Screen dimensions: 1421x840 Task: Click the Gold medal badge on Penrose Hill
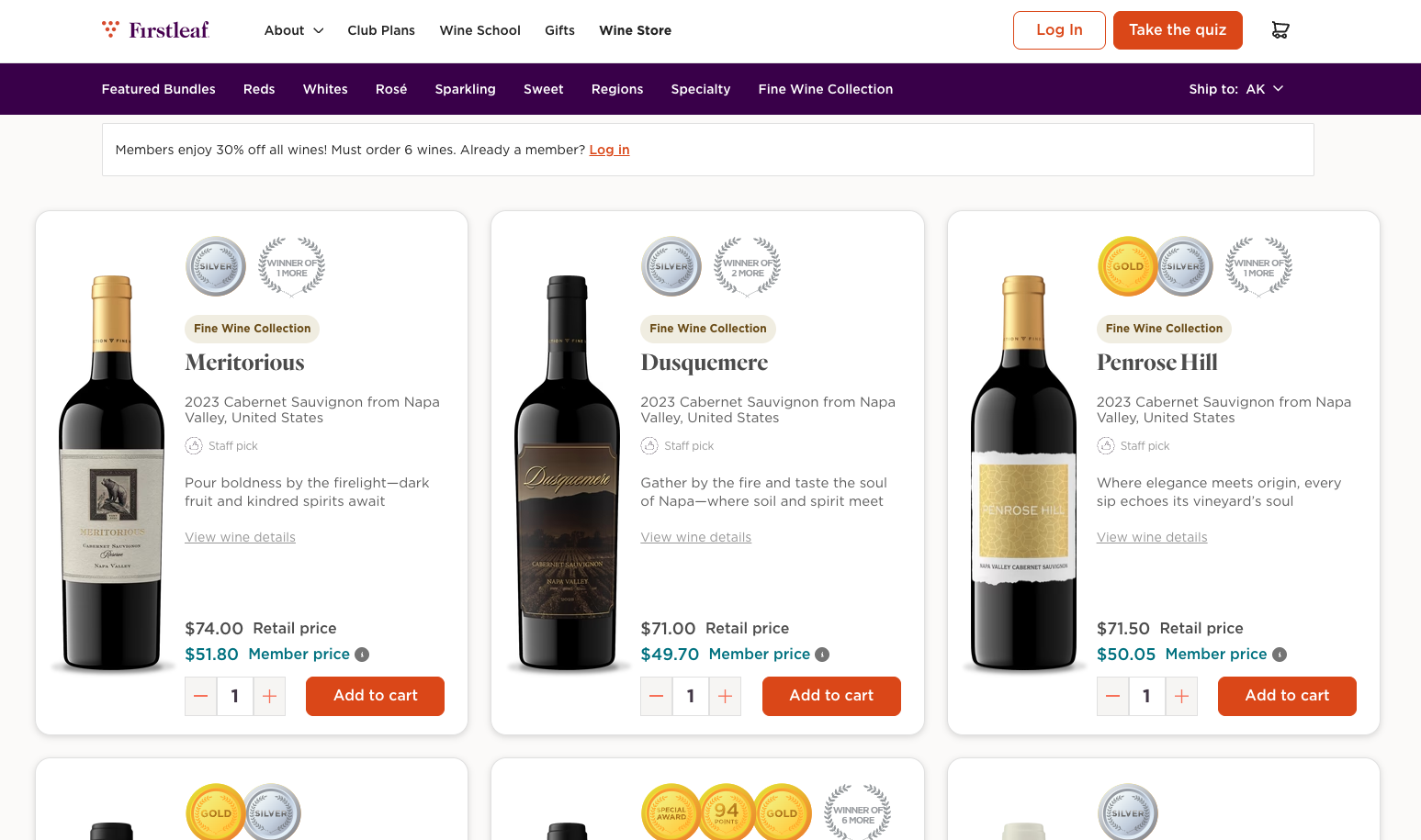coord(1127,266)
